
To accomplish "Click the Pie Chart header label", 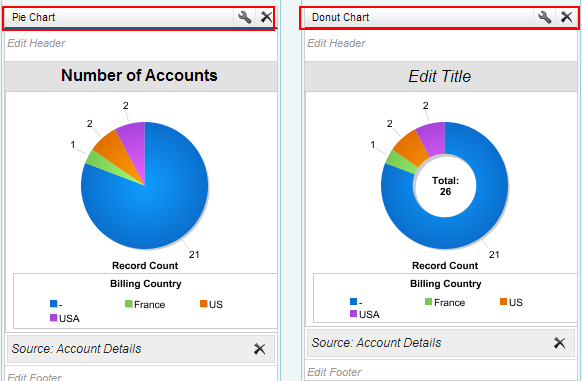I will tap(33, 17).
